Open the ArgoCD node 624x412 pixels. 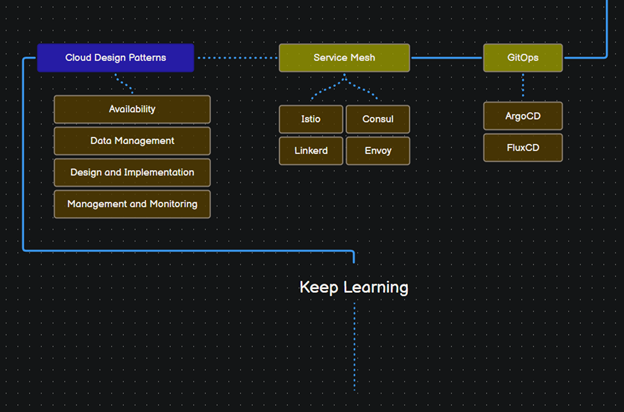(x=522, y=116)
